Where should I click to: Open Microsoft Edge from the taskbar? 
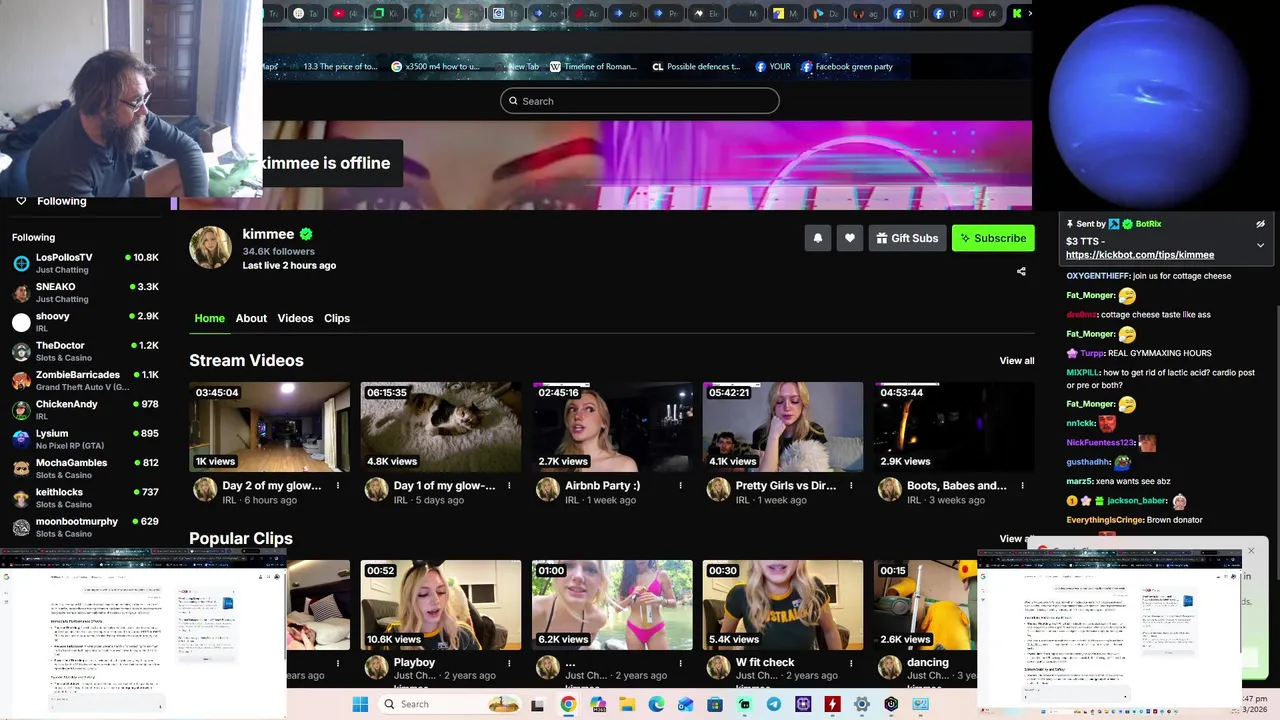tap(656, 704)
